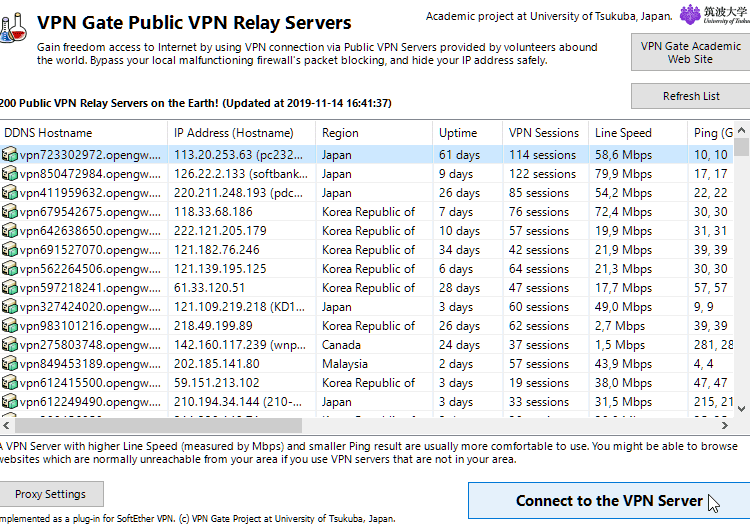The image size is (750, 528).
Task: Select IP 142.160.117.239 cell
Action: click(x=240, y=345)
